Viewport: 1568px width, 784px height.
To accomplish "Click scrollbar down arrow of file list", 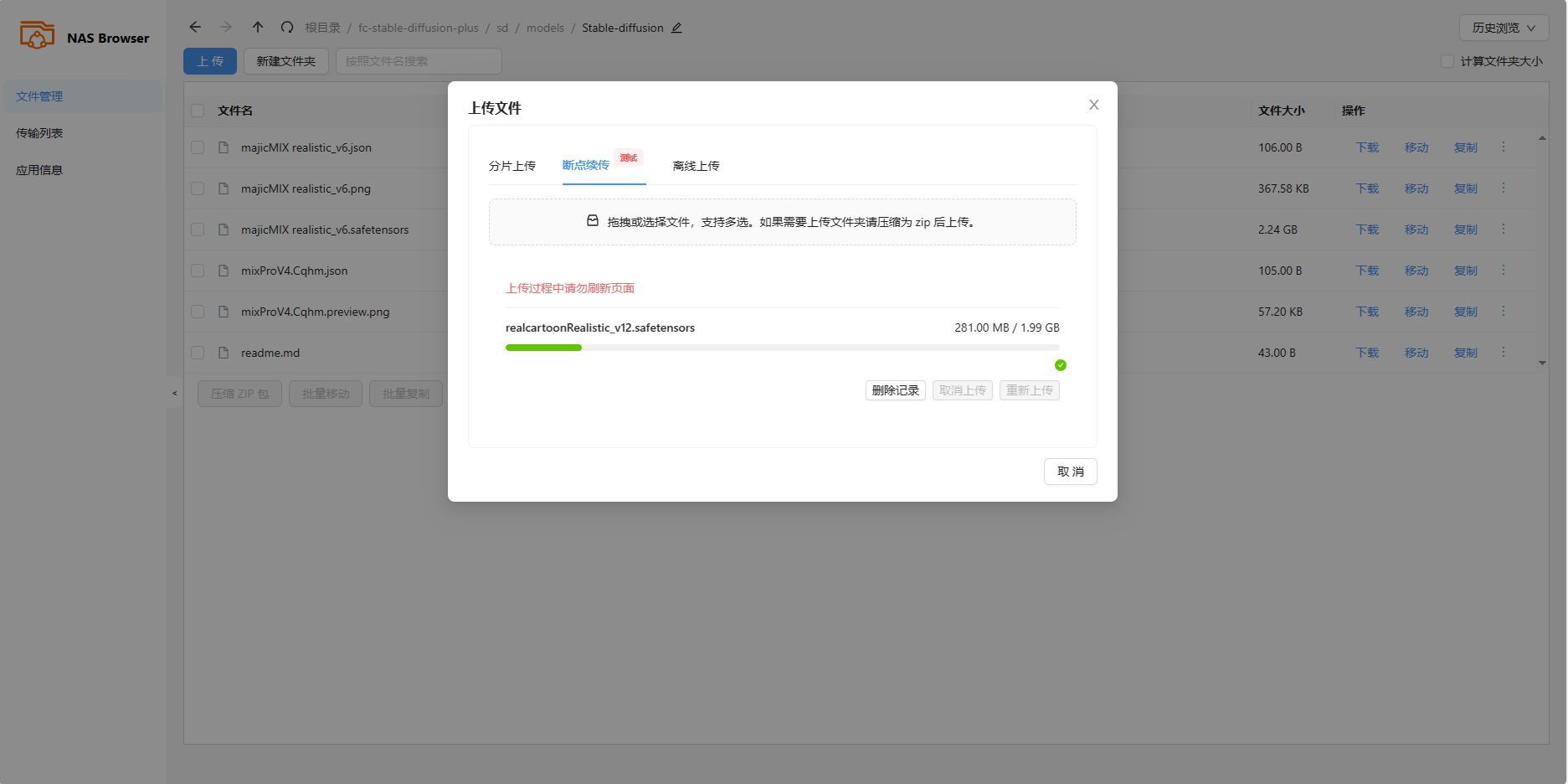I will tap(1542, 363).
